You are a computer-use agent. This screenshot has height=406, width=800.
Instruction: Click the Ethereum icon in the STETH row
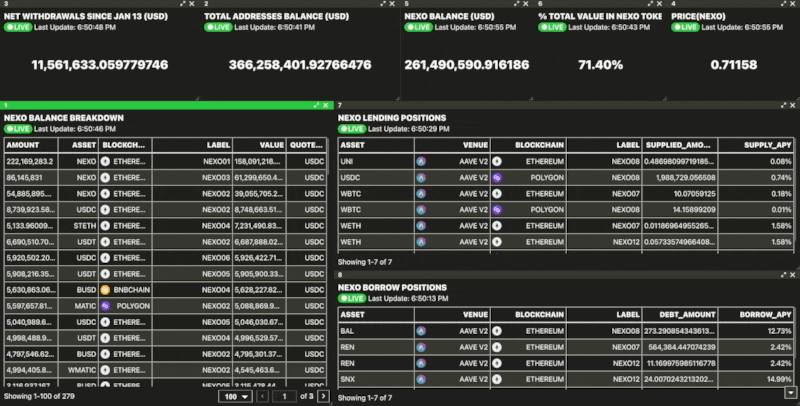tap(105, 225)
